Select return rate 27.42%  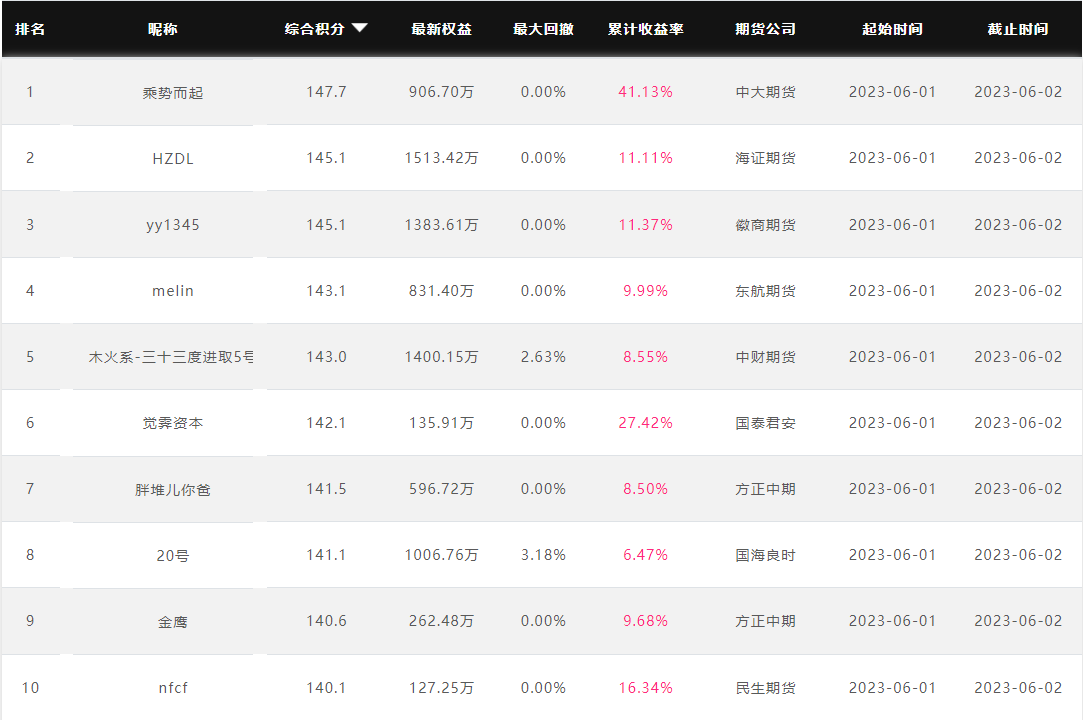coord(645,422)
